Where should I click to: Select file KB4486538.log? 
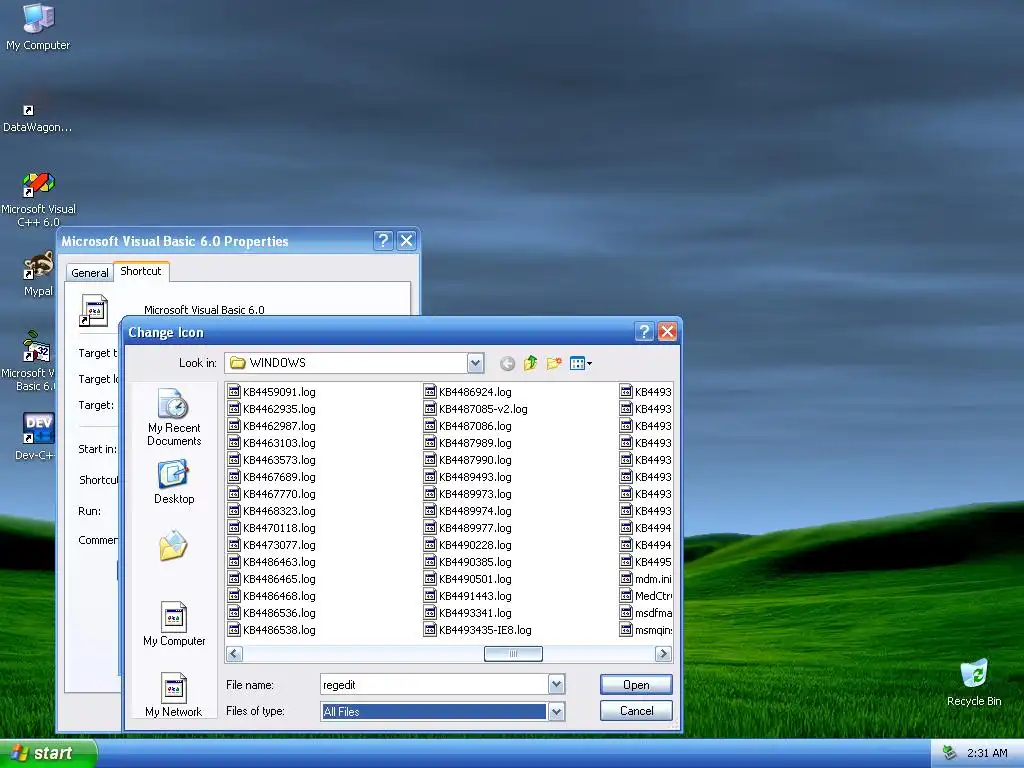(272, 630)
